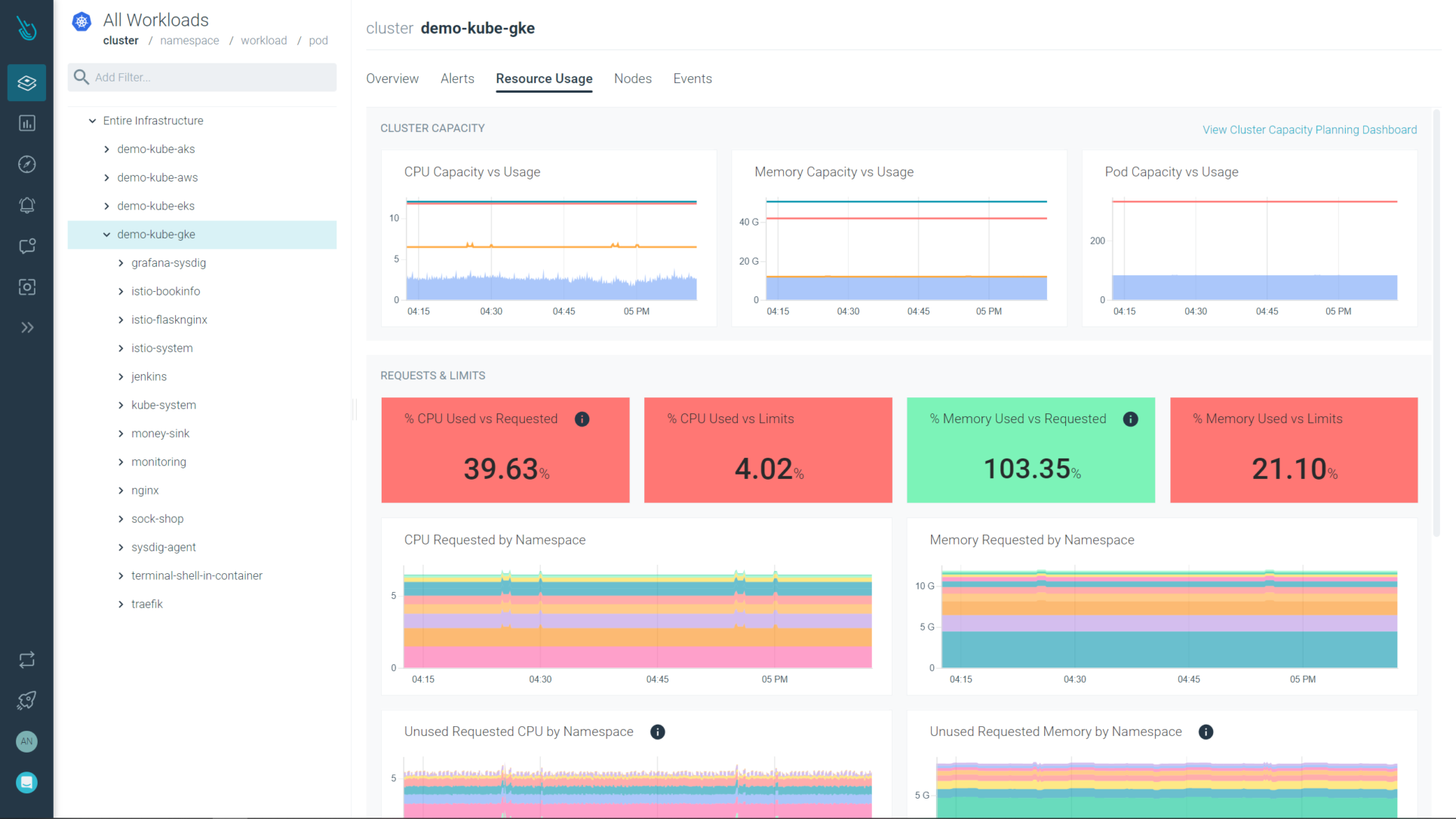Open Integrations via the sync arrows icon
This screenshot has height=819, width=1456.
[x=26, y=659]
